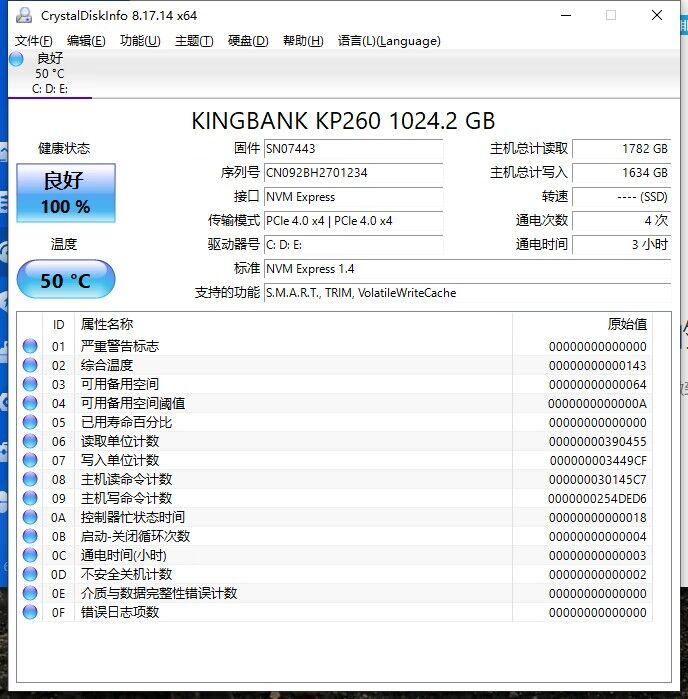Click raw value 000000000000A

click(597, 403)
